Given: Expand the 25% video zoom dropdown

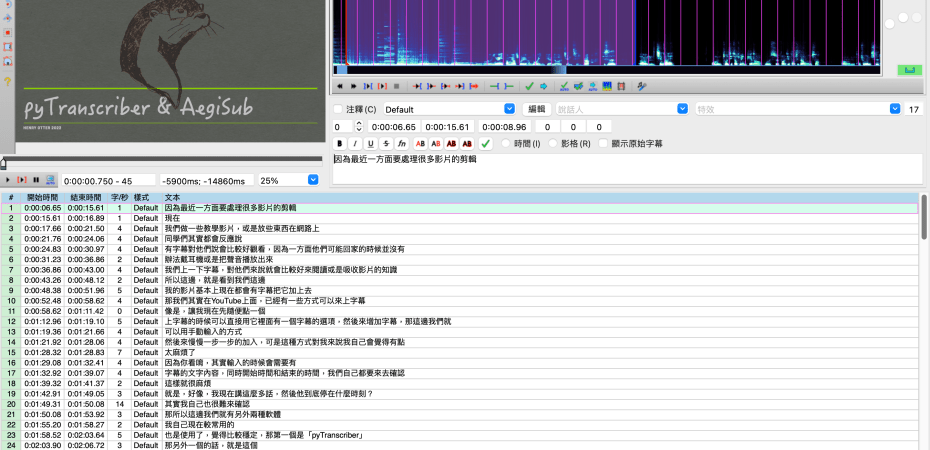Looking at the screenshot, I should coord(313,180).
